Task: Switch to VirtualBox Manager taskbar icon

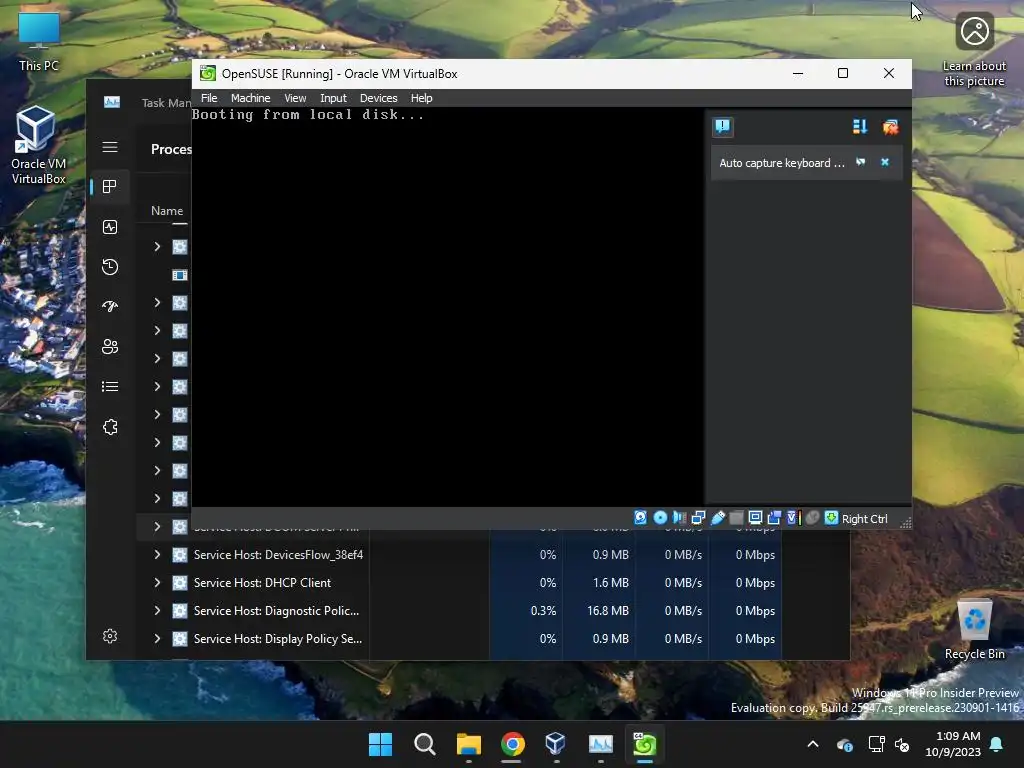Action: tap(556, 744)
